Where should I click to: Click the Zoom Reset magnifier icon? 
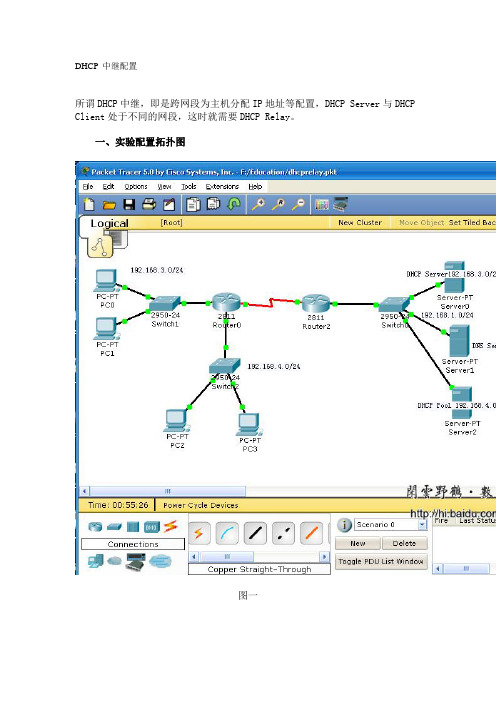pos(278,205)
